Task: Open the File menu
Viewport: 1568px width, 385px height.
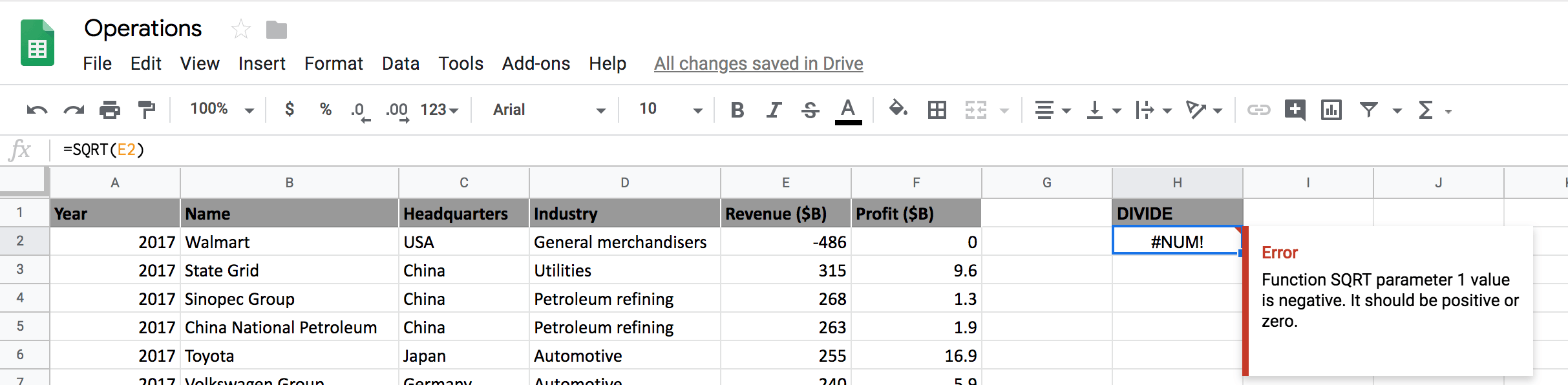Action: pyautogui.click(x=98, y=63)
